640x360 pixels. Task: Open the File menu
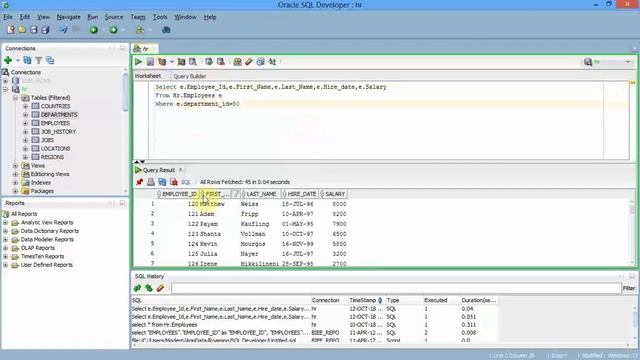(8, 17)
